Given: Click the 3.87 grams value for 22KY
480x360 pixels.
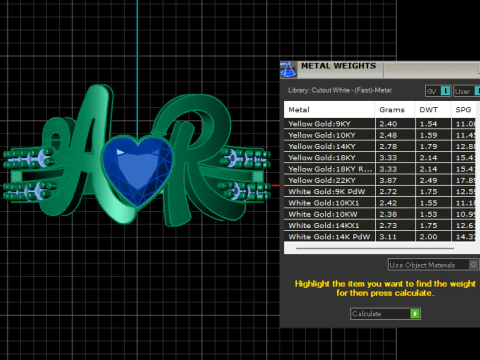Looking at the screenshot, I should [395, 180].
